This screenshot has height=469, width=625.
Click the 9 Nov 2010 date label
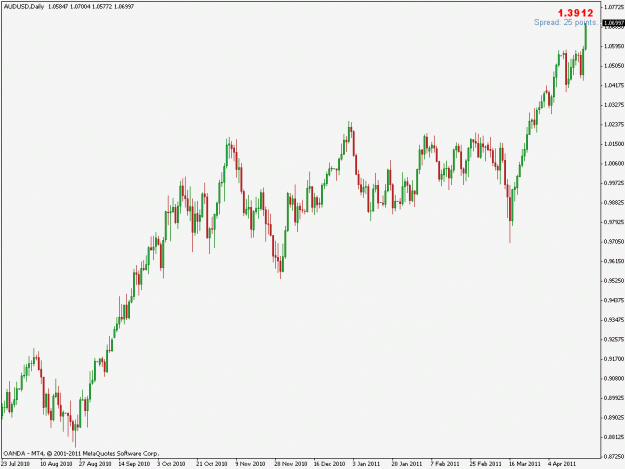click(250, 464)
